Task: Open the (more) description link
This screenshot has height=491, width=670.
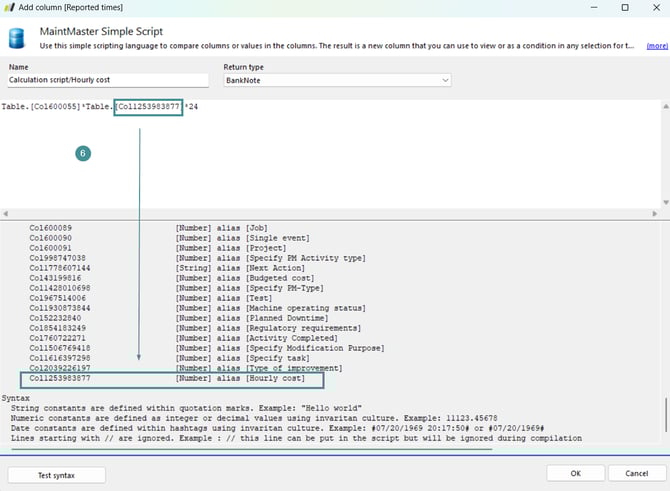Action: click(656, 46)
